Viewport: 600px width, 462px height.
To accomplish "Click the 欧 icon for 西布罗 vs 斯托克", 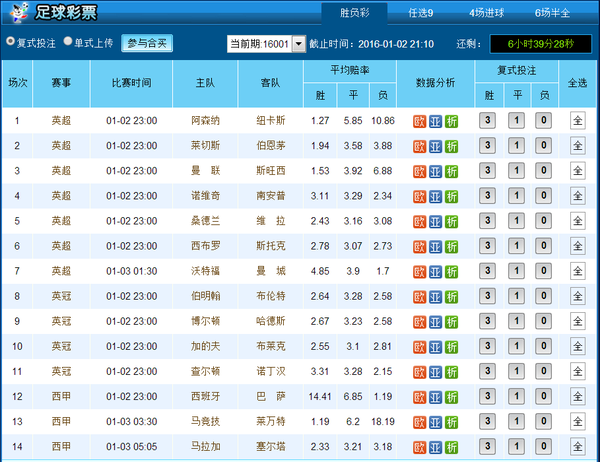I will pyautogui.click(x=420, y=246).
